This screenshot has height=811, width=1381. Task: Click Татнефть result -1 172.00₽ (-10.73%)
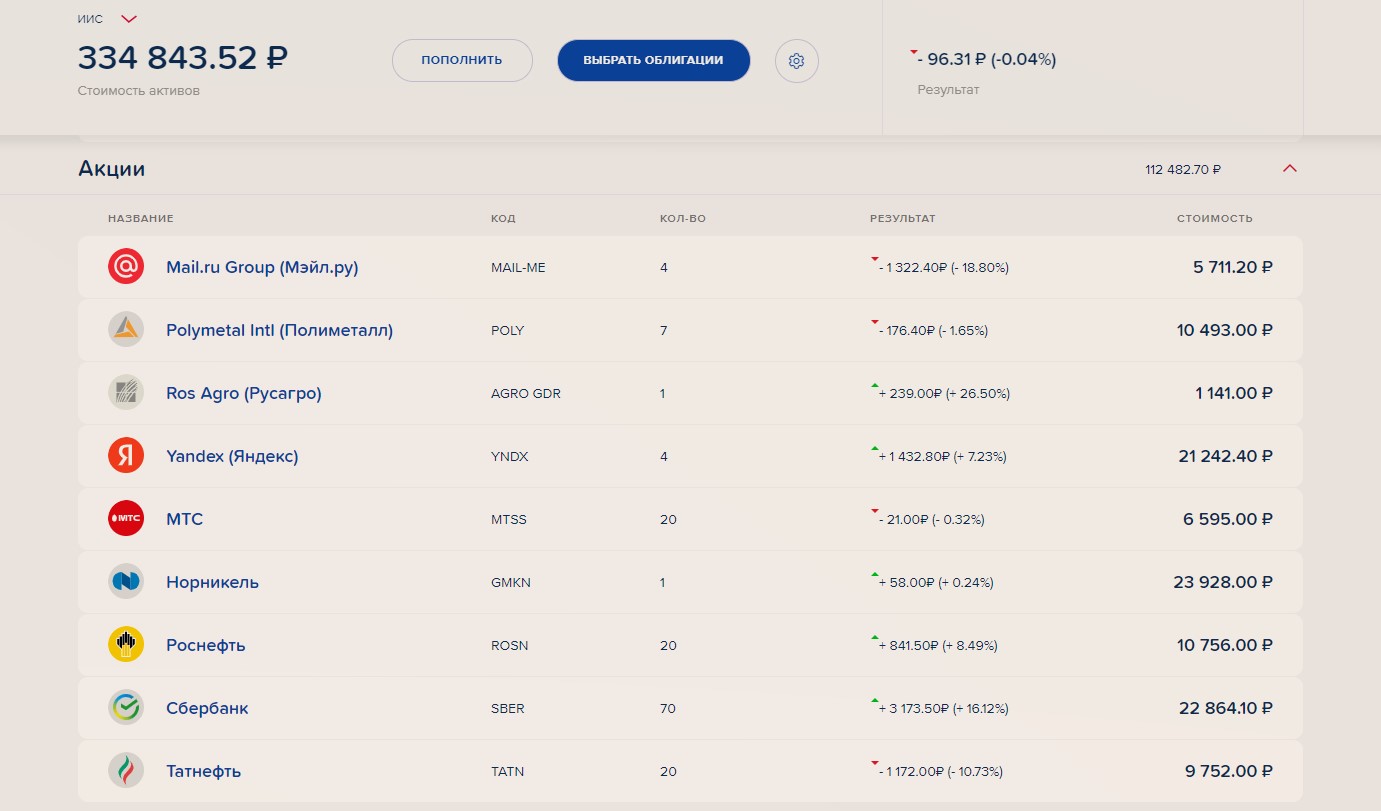[940, 772]
